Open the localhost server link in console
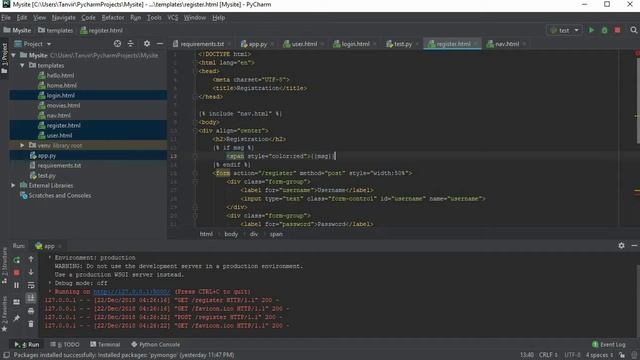This screenshot has height=360, width=640. point(132,292)
